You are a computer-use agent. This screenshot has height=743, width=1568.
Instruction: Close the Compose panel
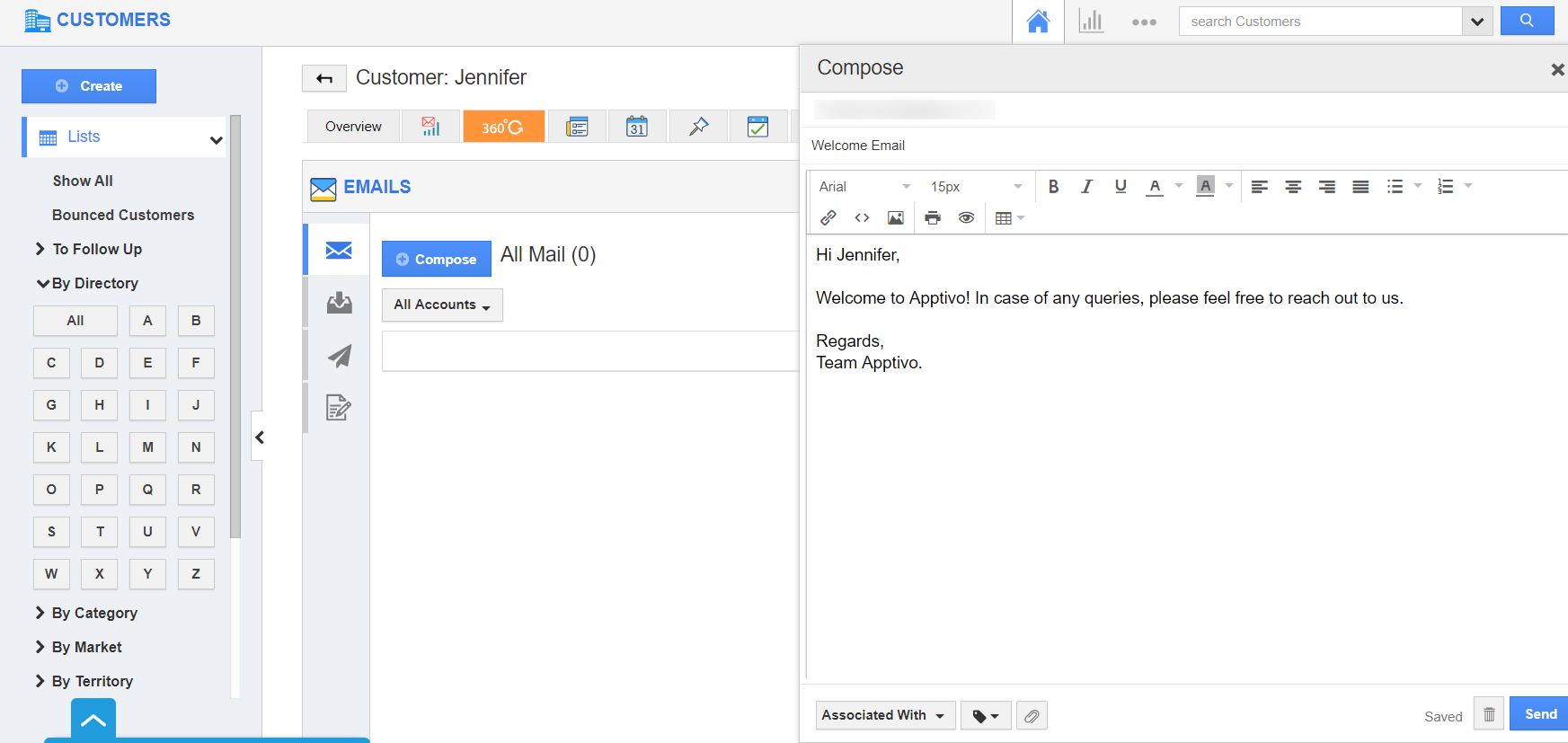coord(1557,69)
